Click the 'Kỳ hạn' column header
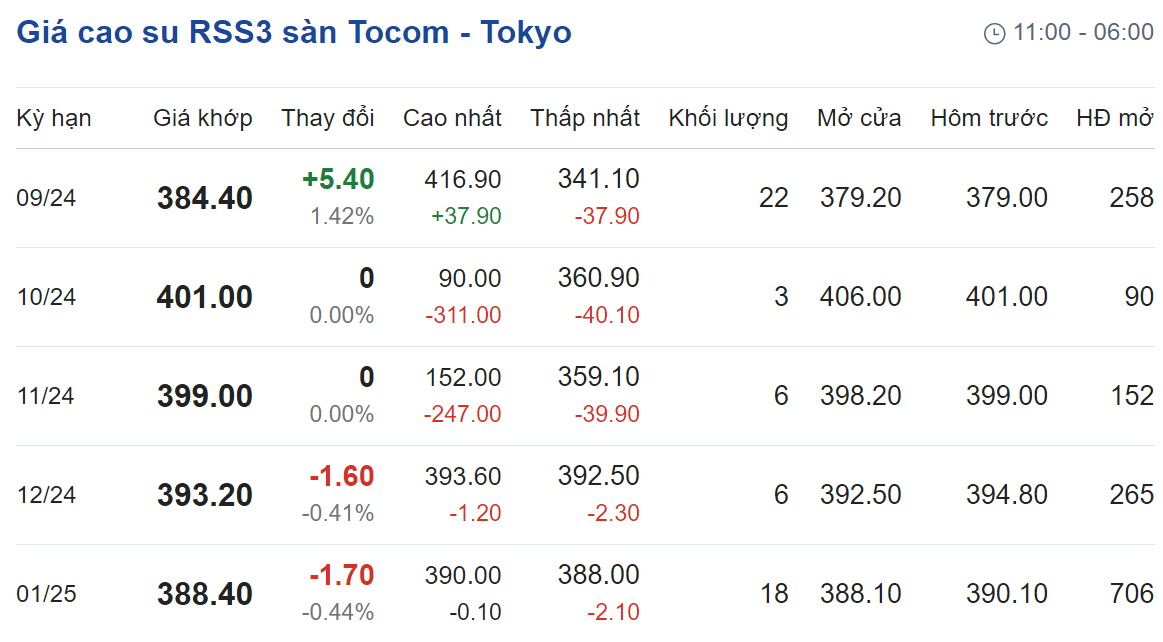This screenshot has width=1163, height=642. 53,118
